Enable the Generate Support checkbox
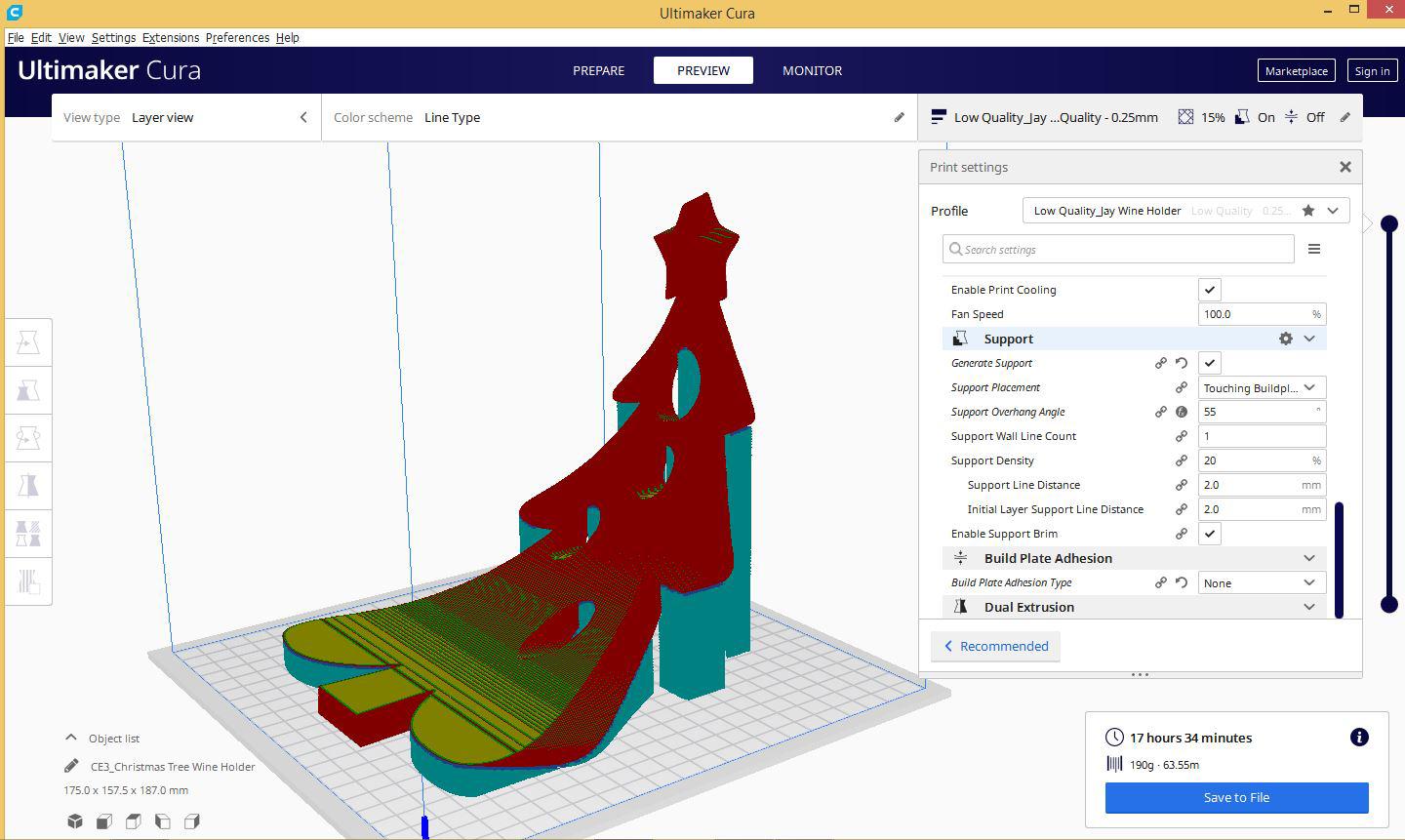Image resolution: width=1405 pixels, height=840 pixels. [x=1209, y=362]
